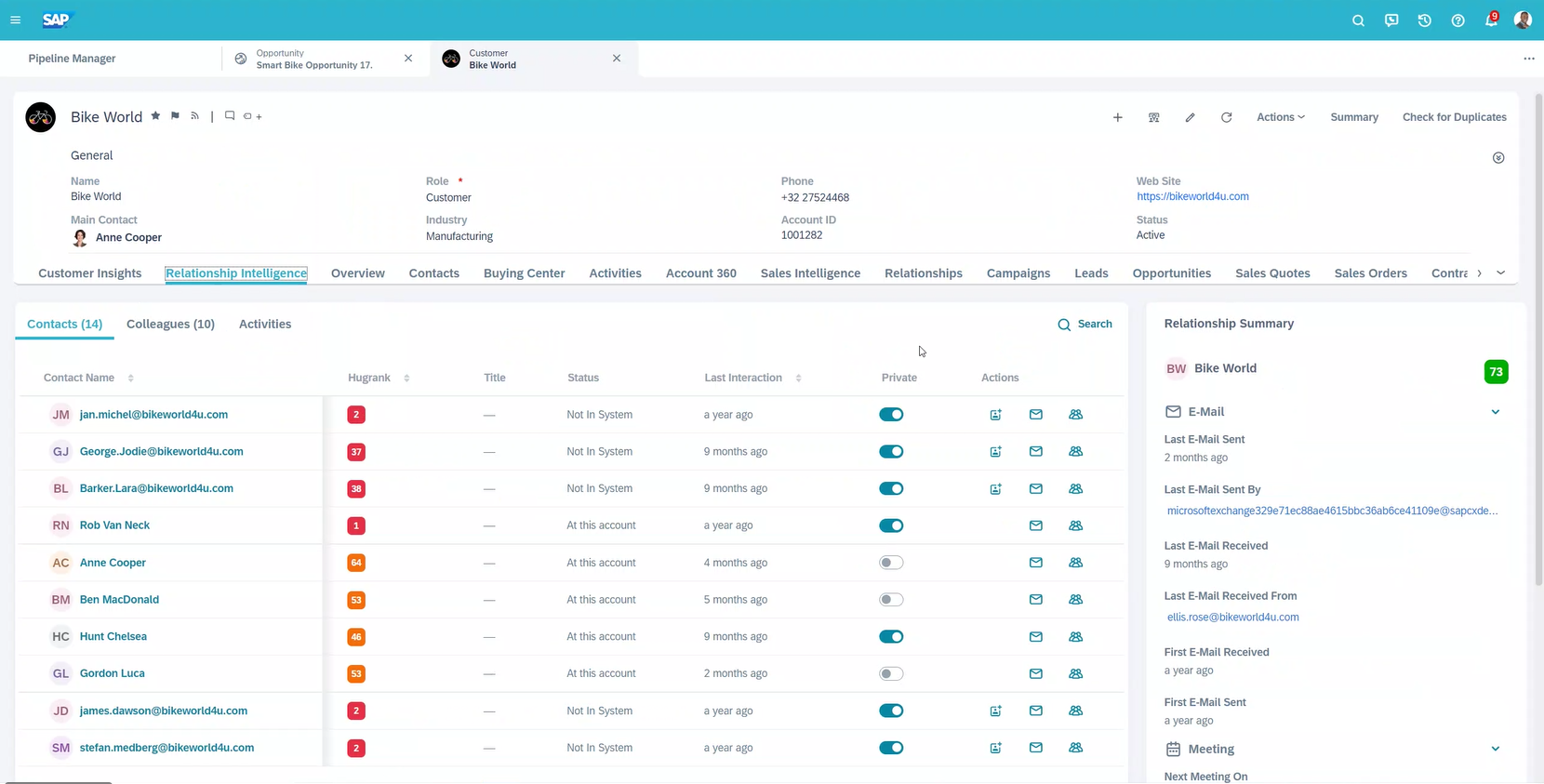Toggle Private for Barker.Lara contact
Image resolution: width=1544 pixels, height=784 pixels.
click(x=891, y=488)
